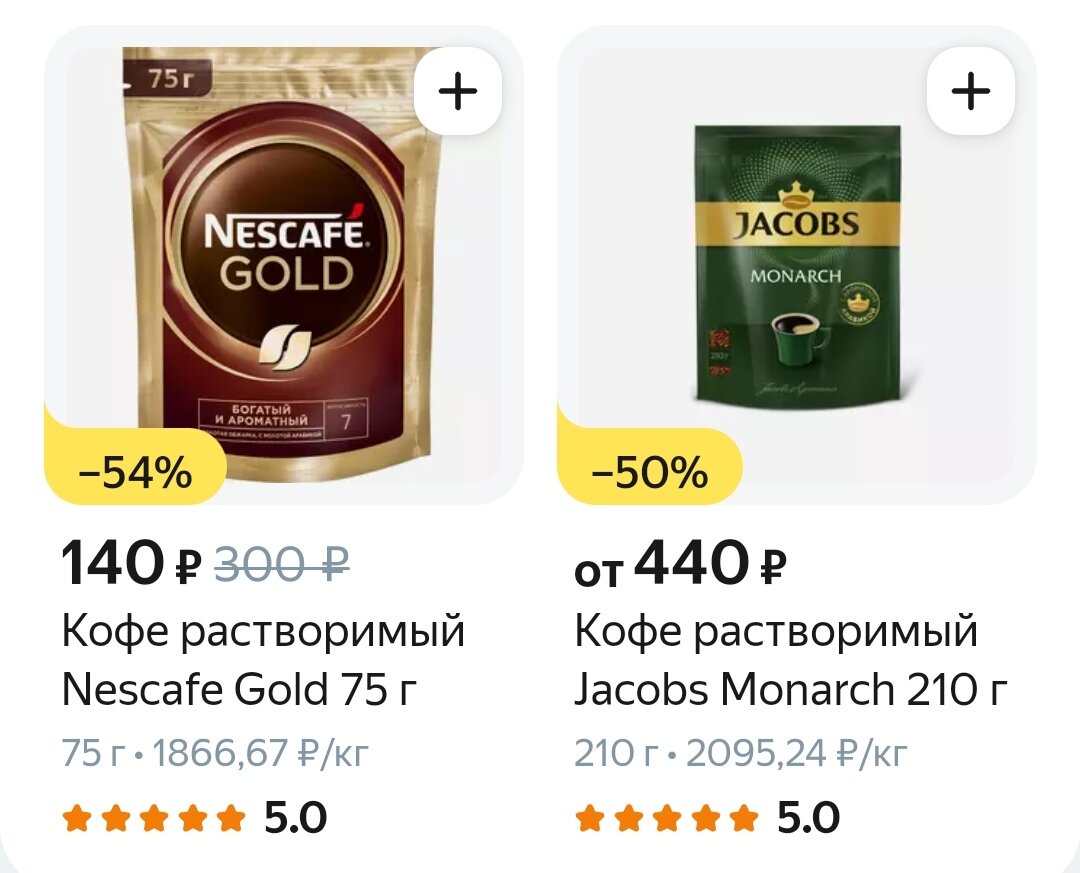
Task: Click the 5.0 score next to Nescafe stars
Action: point(295,818)
